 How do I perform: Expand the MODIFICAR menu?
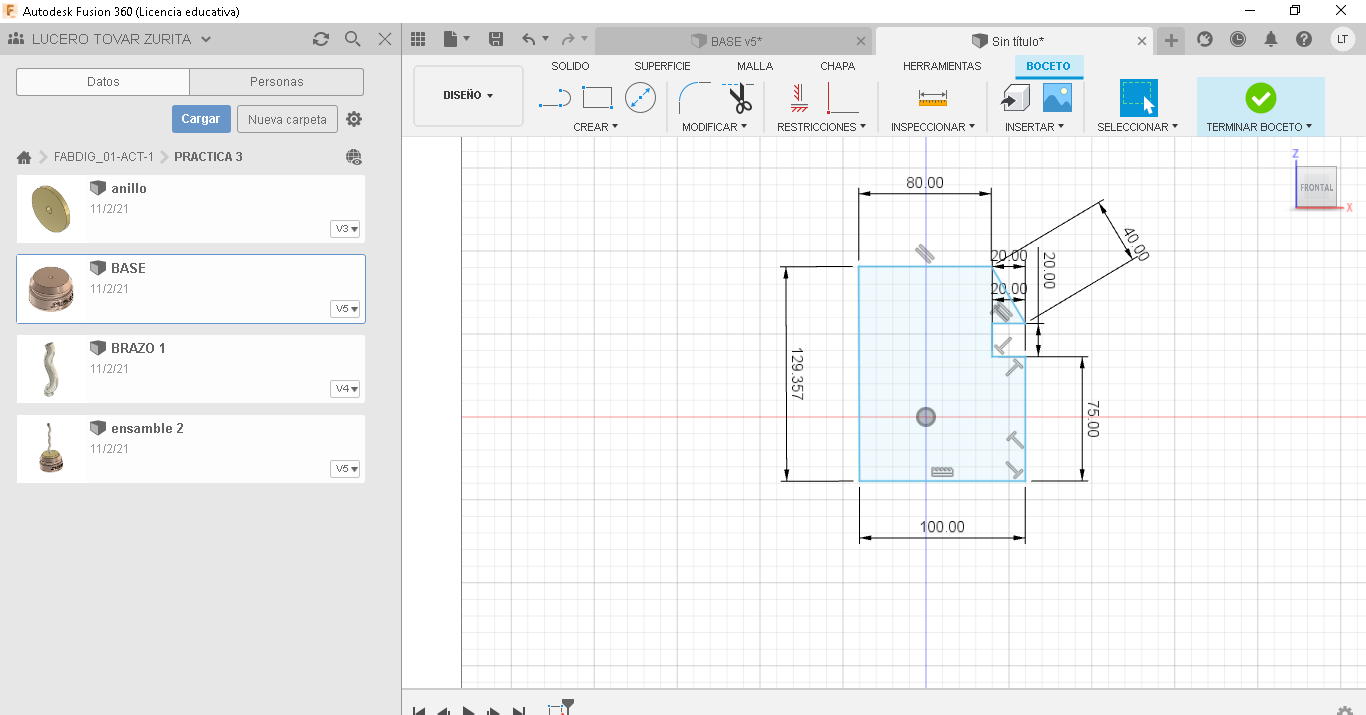pyautogui.click(x=714, y=127)
